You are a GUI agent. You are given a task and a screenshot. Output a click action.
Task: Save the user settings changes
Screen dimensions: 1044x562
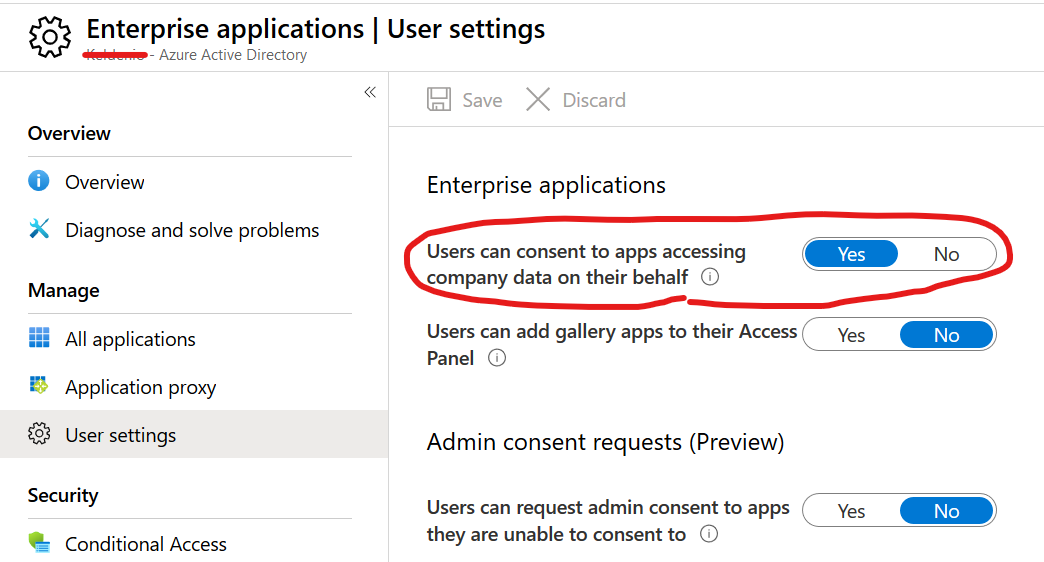pyautogui.click(x=465, y=100)
